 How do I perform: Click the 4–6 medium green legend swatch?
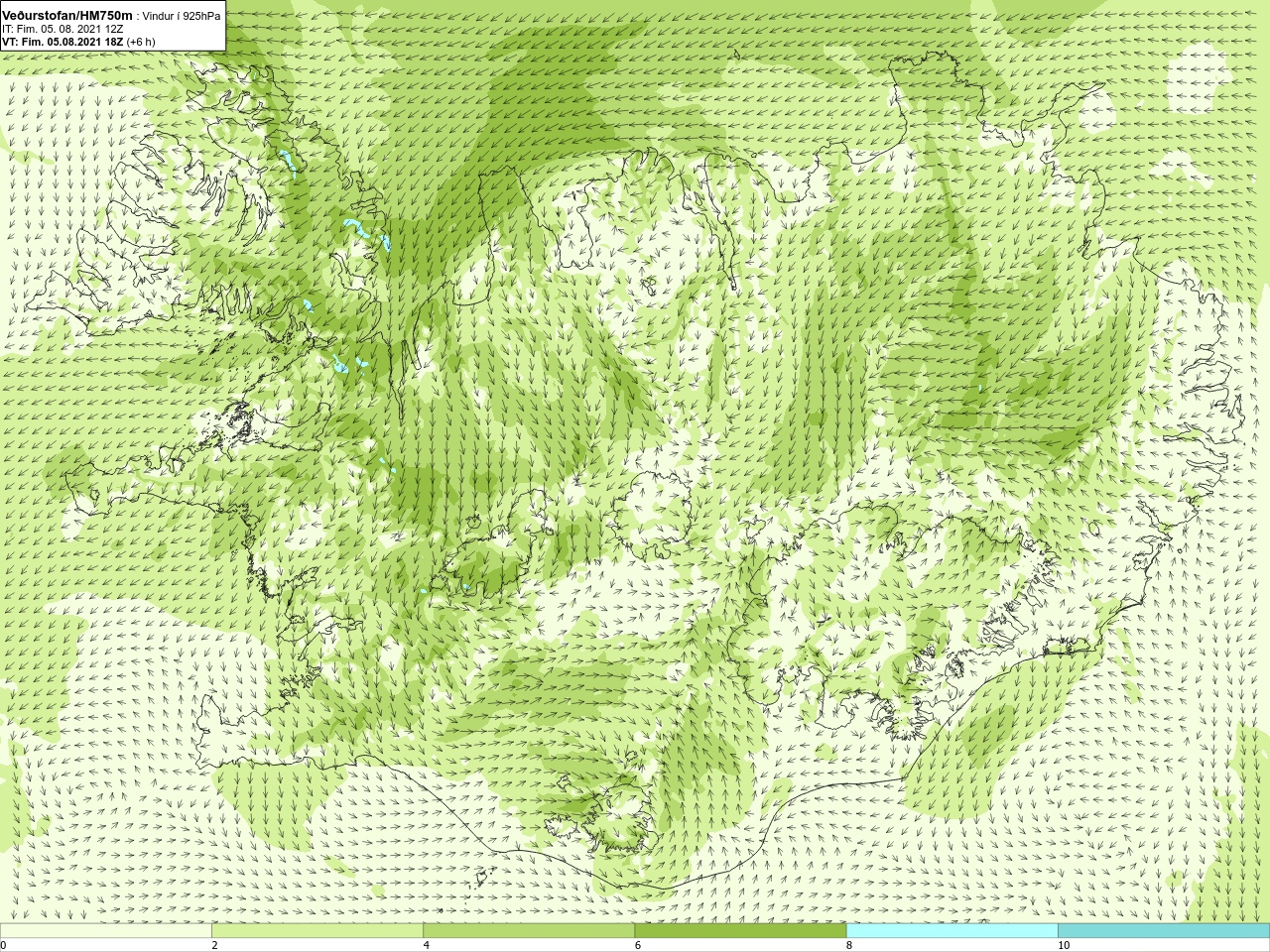tap(529, 931)
